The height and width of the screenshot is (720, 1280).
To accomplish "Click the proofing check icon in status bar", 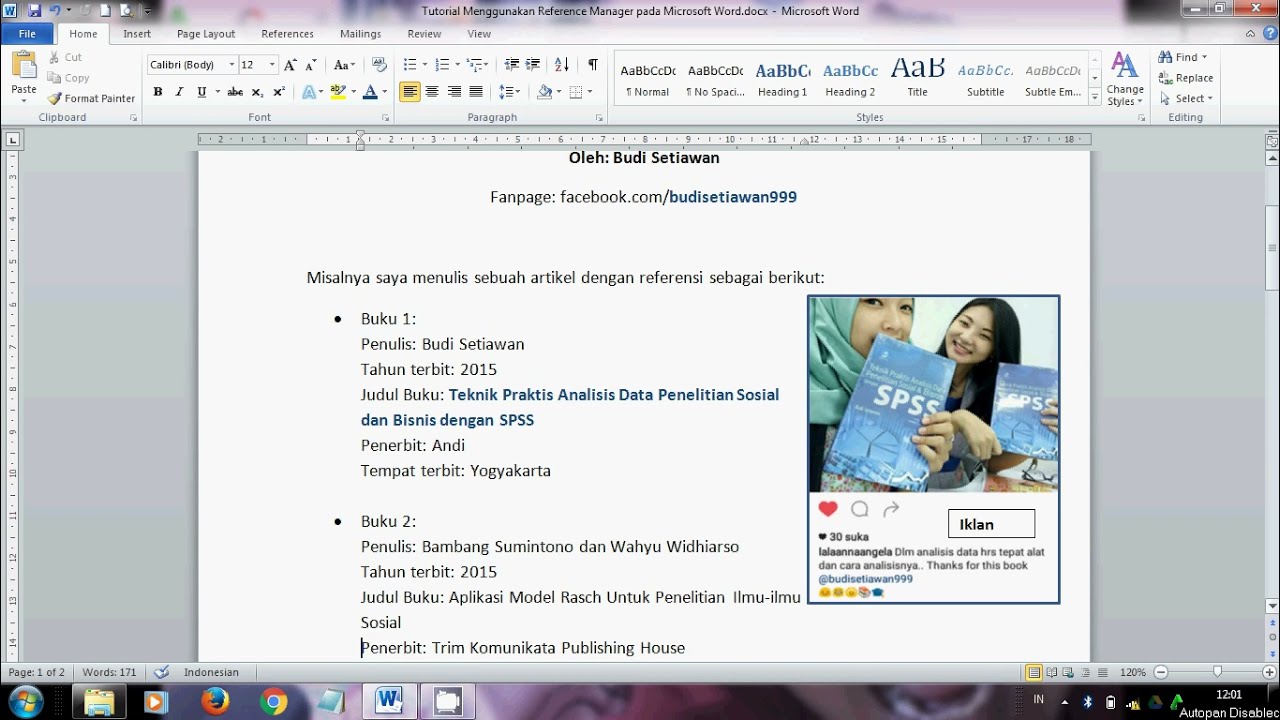I will pyautogui.click(x=162, y=672).
